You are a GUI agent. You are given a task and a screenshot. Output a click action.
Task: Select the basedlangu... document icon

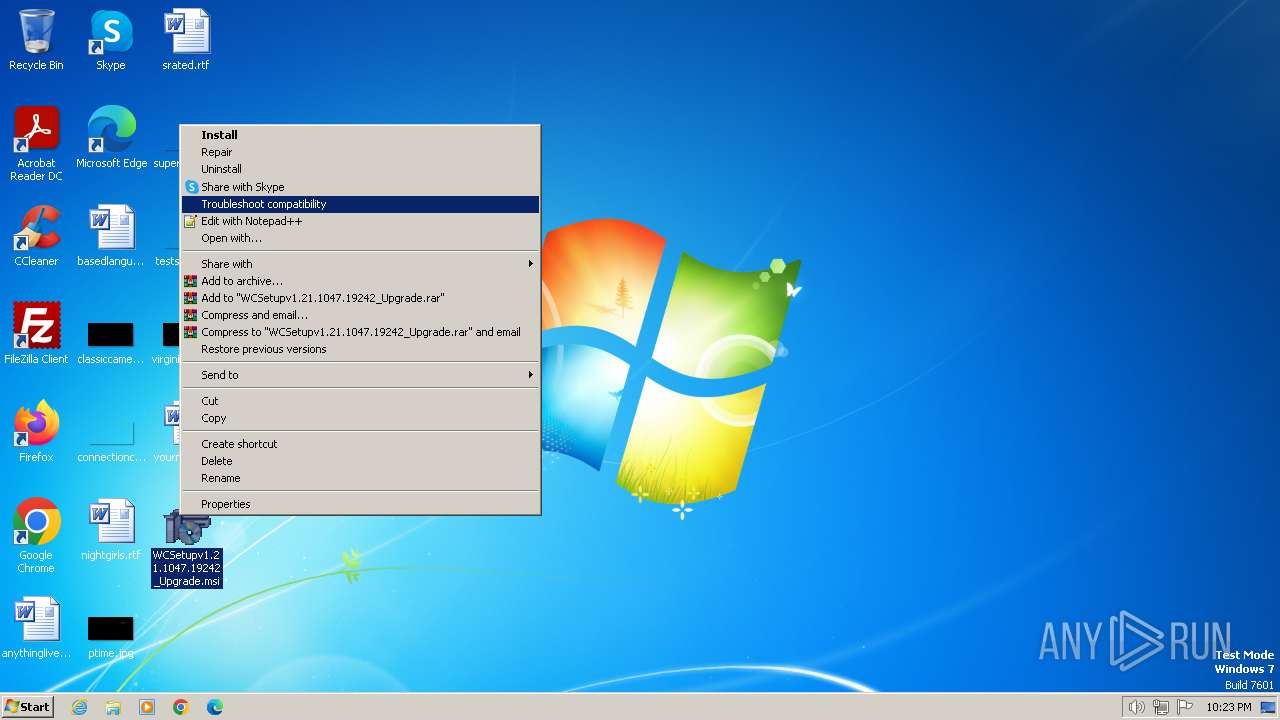coord(111,236)
